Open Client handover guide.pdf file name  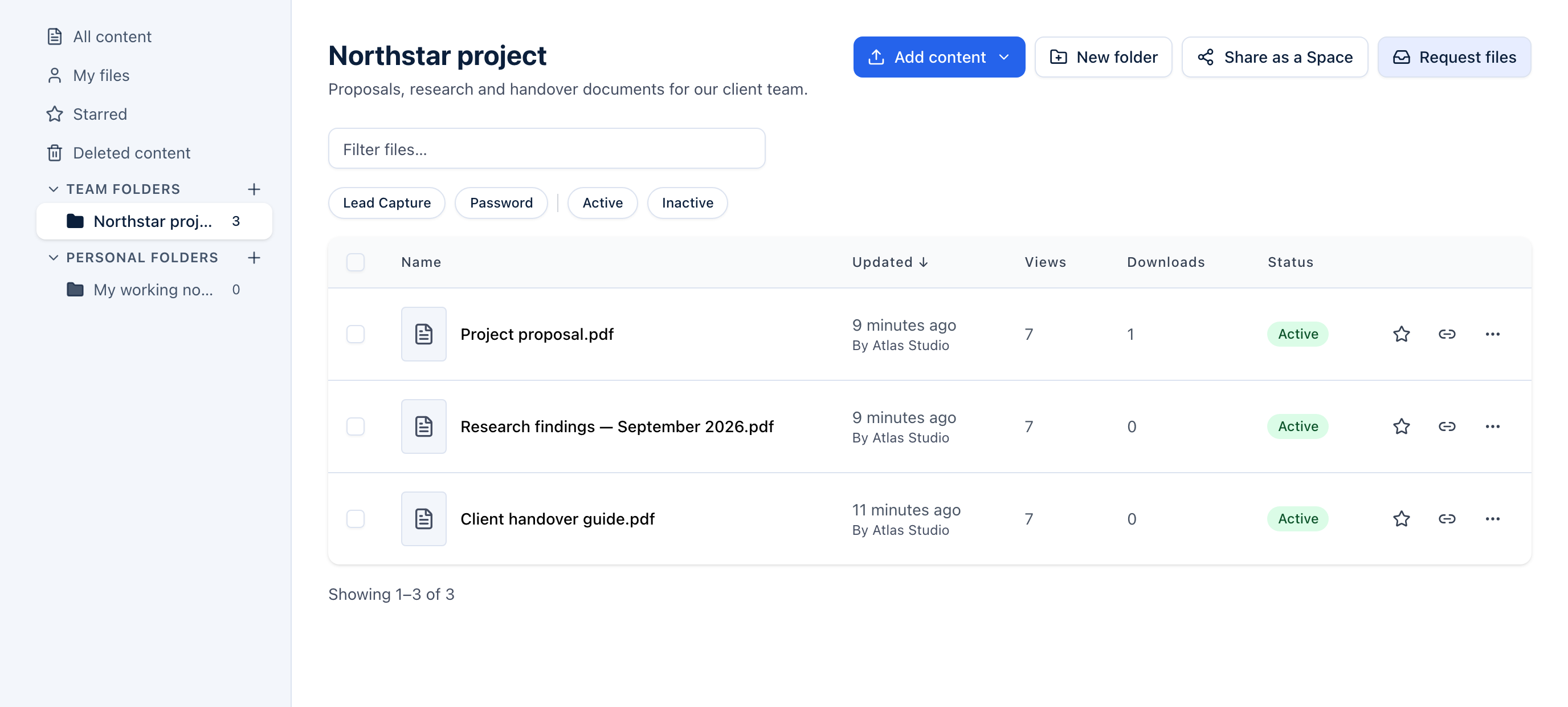(x=557, y=519)
